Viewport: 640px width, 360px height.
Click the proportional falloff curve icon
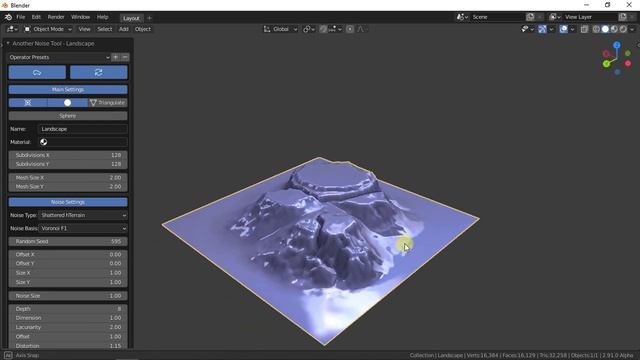(x=361, y=29)
